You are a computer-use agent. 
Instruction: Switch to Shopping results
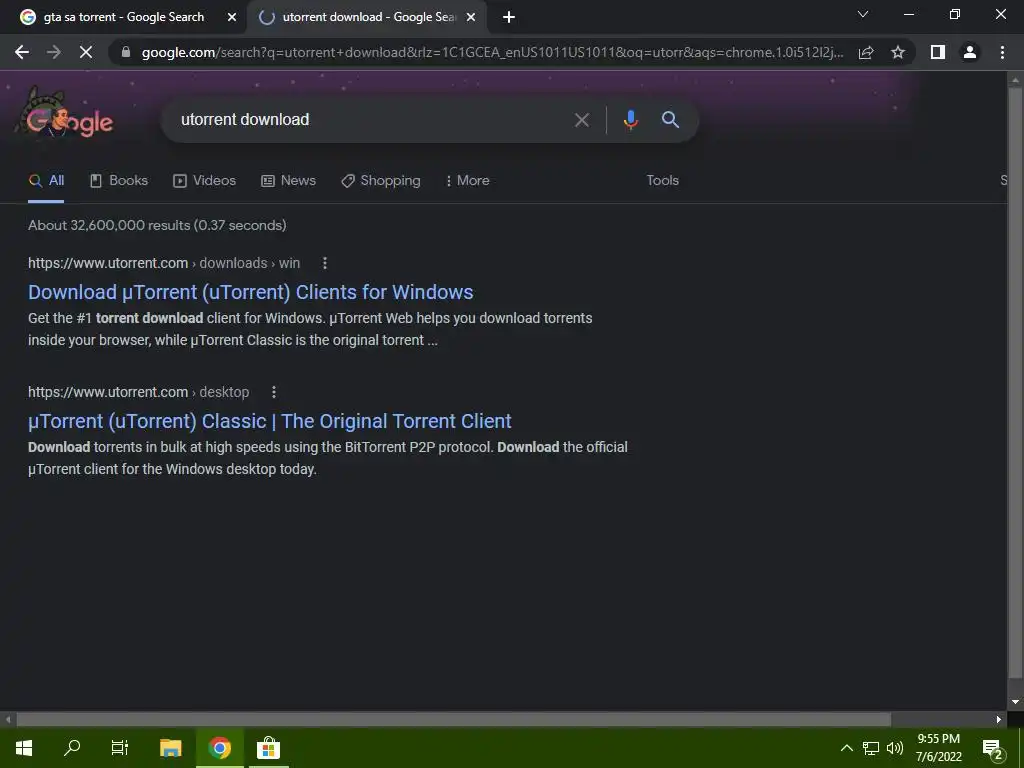(x=381, y=181)
